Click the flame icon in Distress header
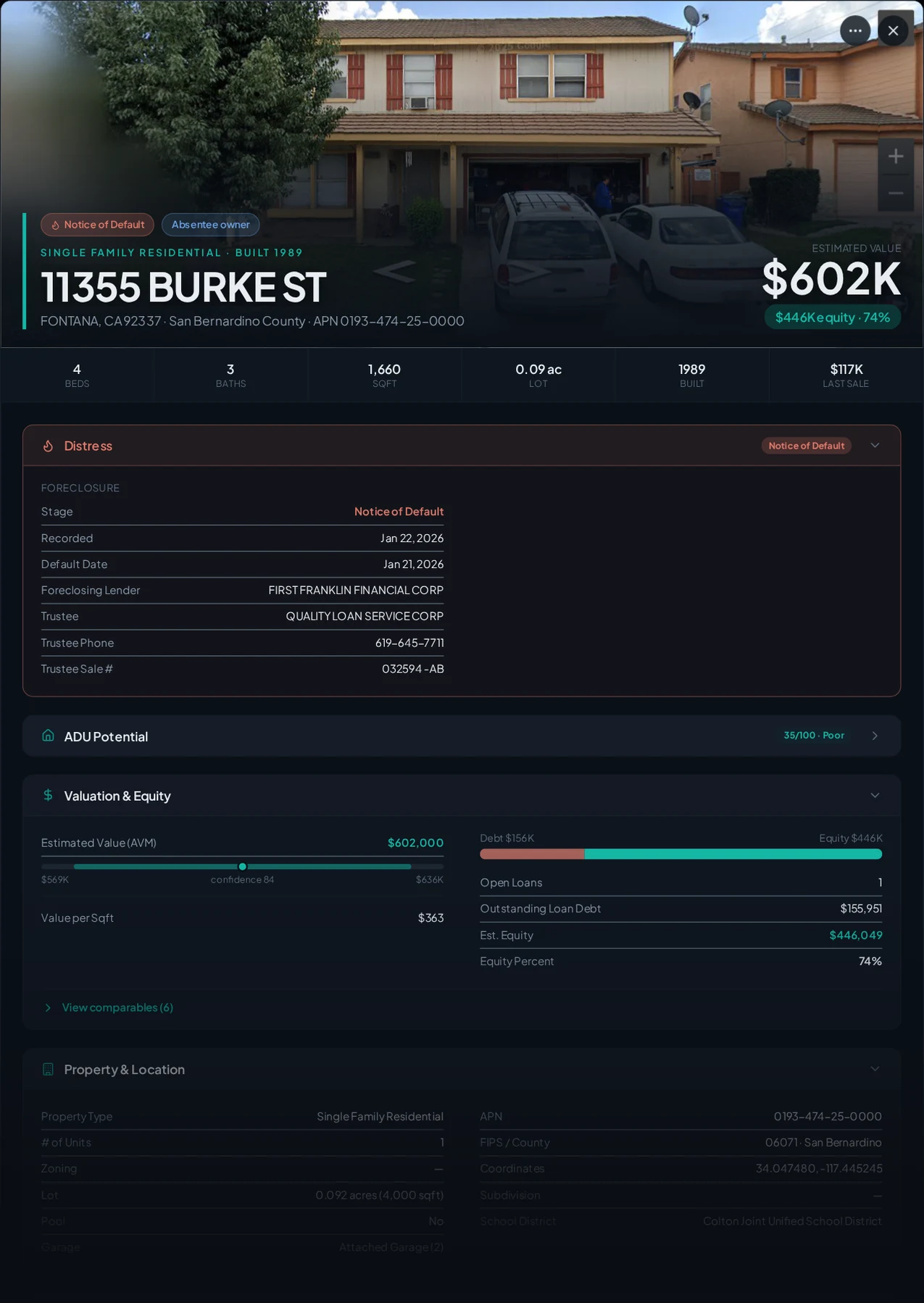This screenshot has height=1303, width=924. click(x=48, y=446)
